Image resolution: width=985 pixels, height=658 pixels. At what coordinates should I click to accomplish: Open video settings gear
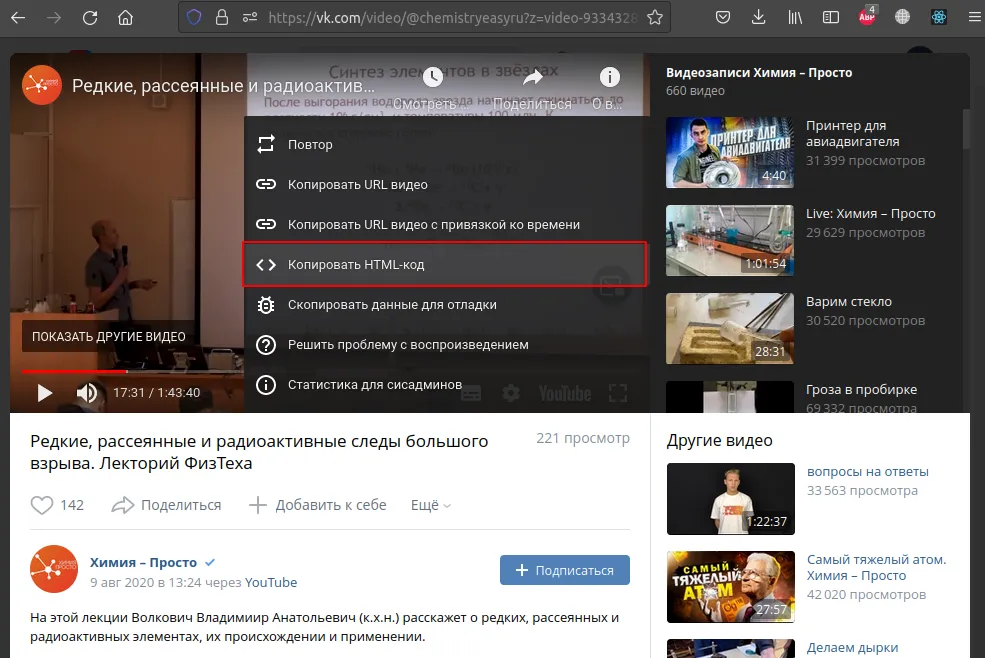[x=511, y=393]
